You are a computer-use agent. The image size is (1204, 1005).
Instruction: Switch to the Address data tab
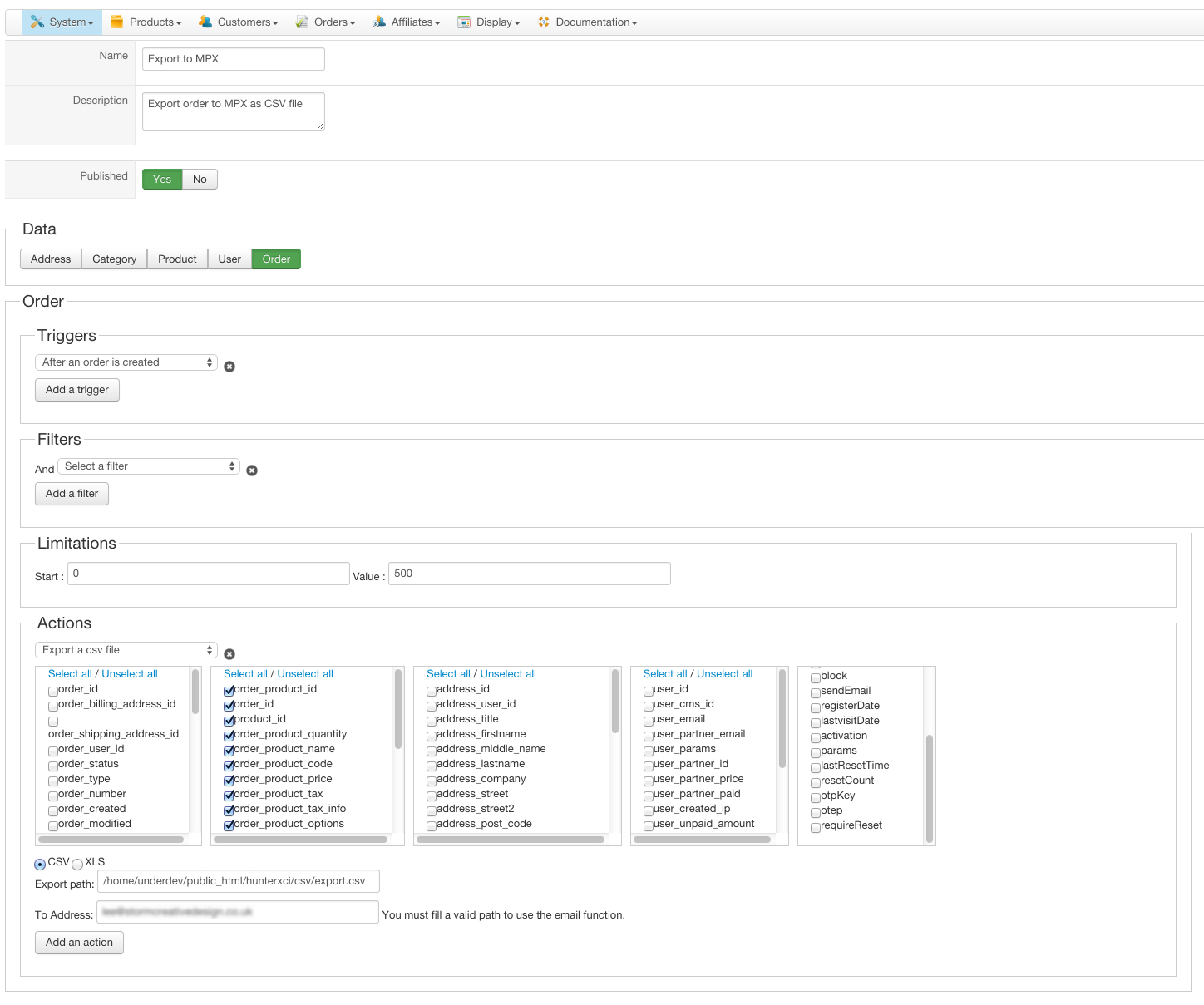[x=51, y=259]
